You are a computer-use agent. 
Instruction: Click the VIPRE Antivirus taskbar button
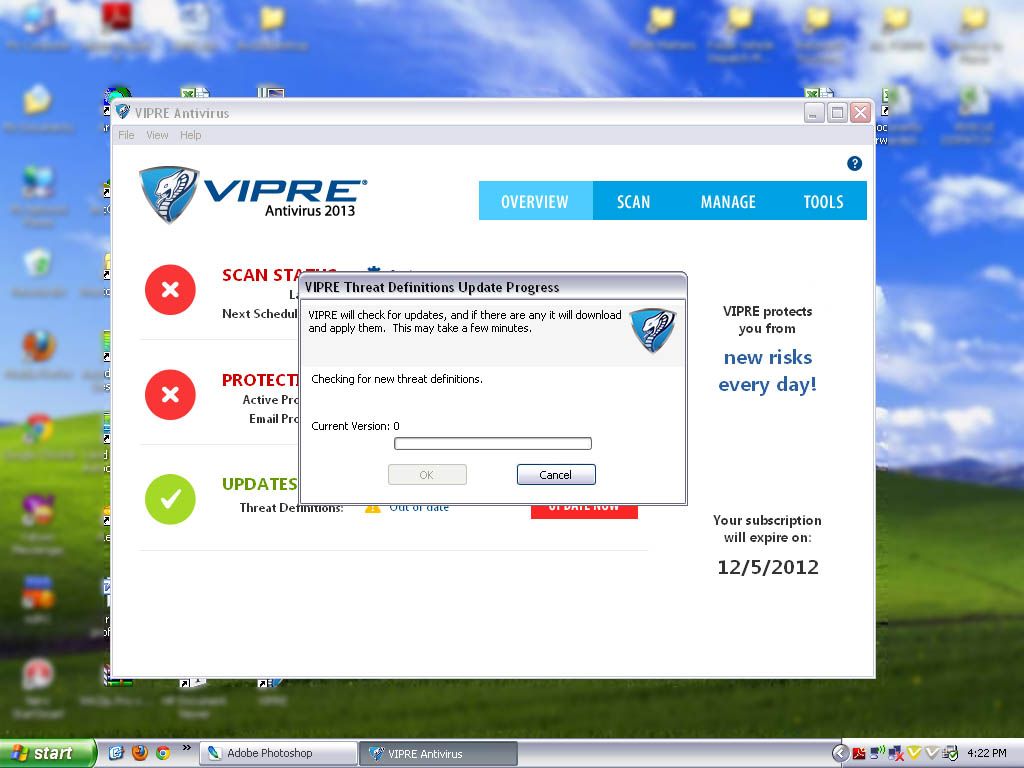439,754
